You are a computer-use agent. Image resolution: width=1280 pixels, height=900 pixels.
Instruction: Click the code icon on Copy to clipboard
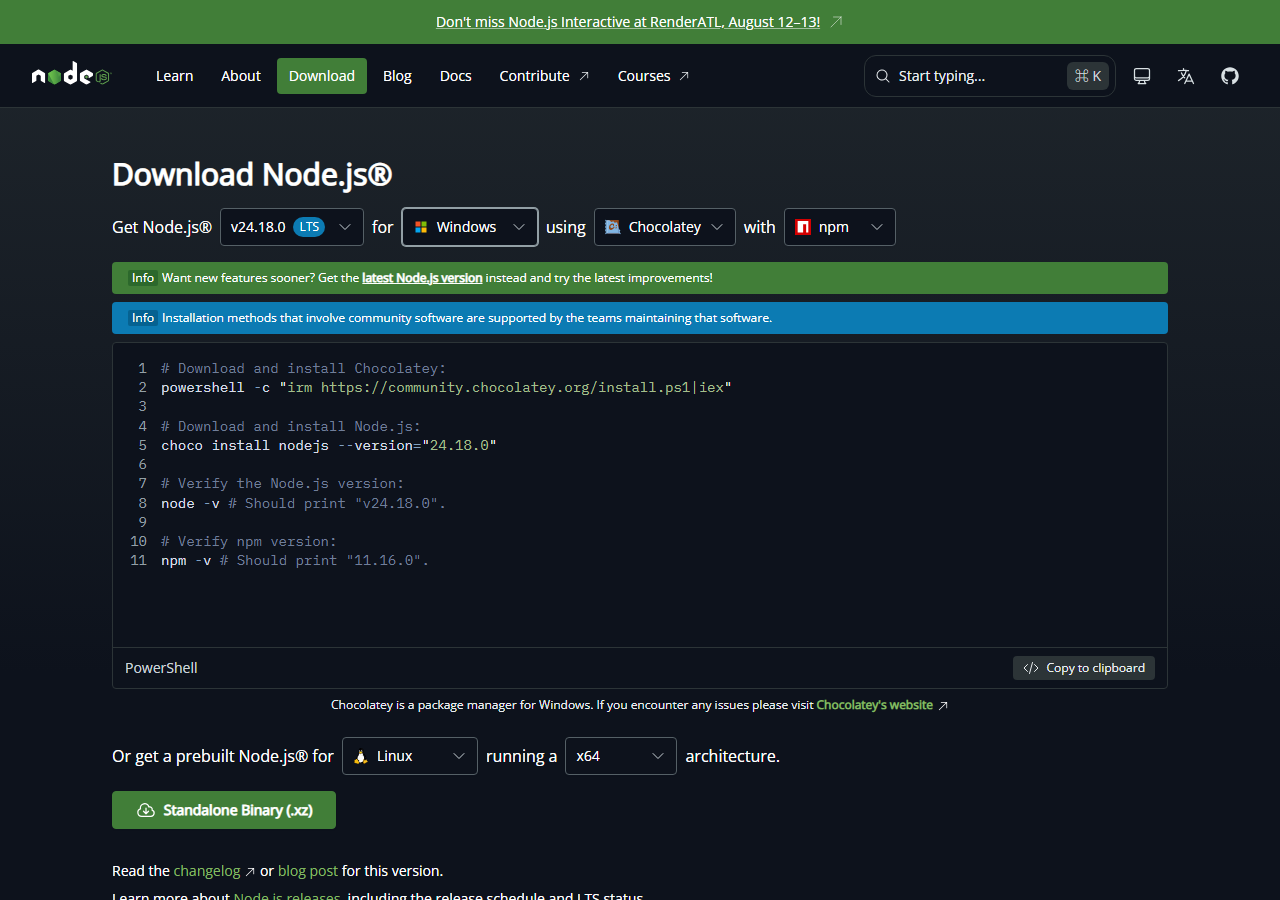click(1031, 668)
